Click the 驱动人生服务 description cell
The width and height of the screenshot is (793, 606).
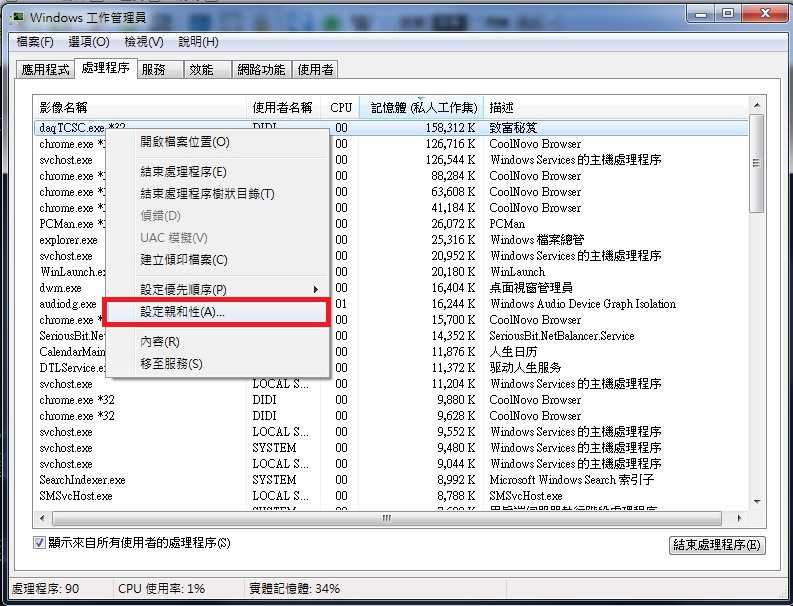click(525, 368)
